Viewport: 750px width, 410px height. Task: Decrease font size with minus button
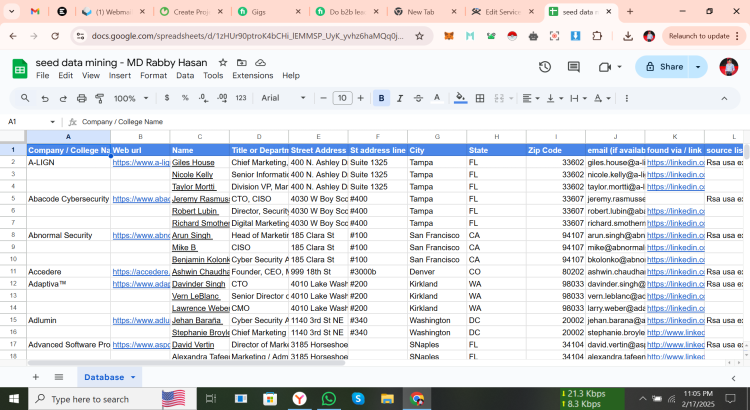point(323,98)
